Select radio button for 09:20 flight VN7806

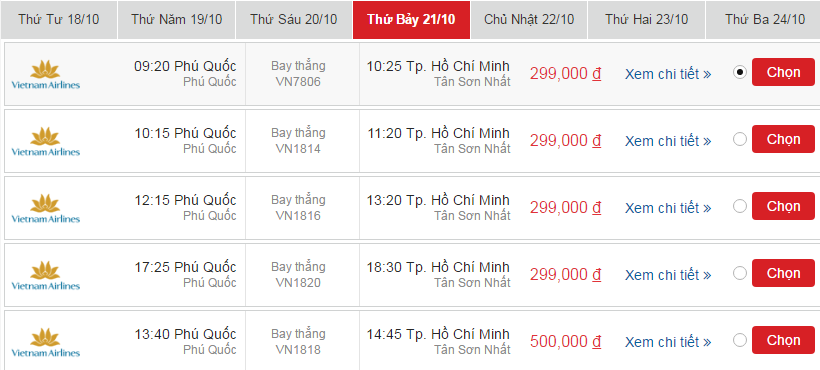click(x=739, y=72)
